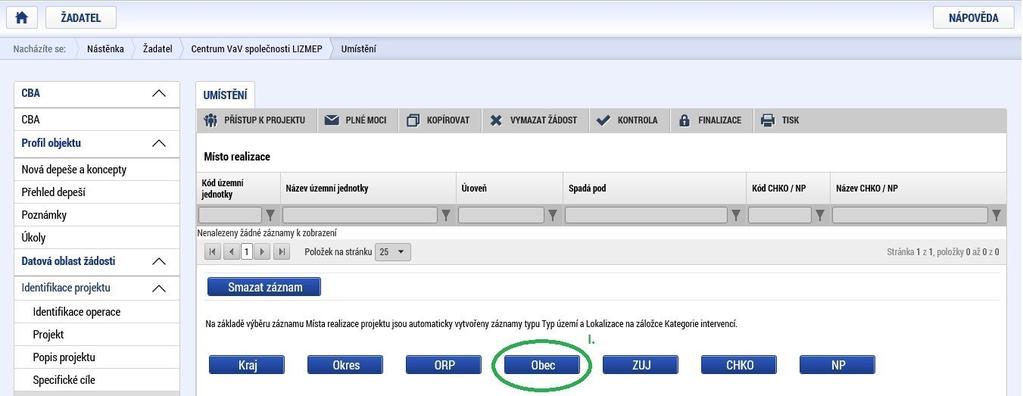1023x396 pixels.
Task: Click the Okres button
Action: (x=345, y=365)
